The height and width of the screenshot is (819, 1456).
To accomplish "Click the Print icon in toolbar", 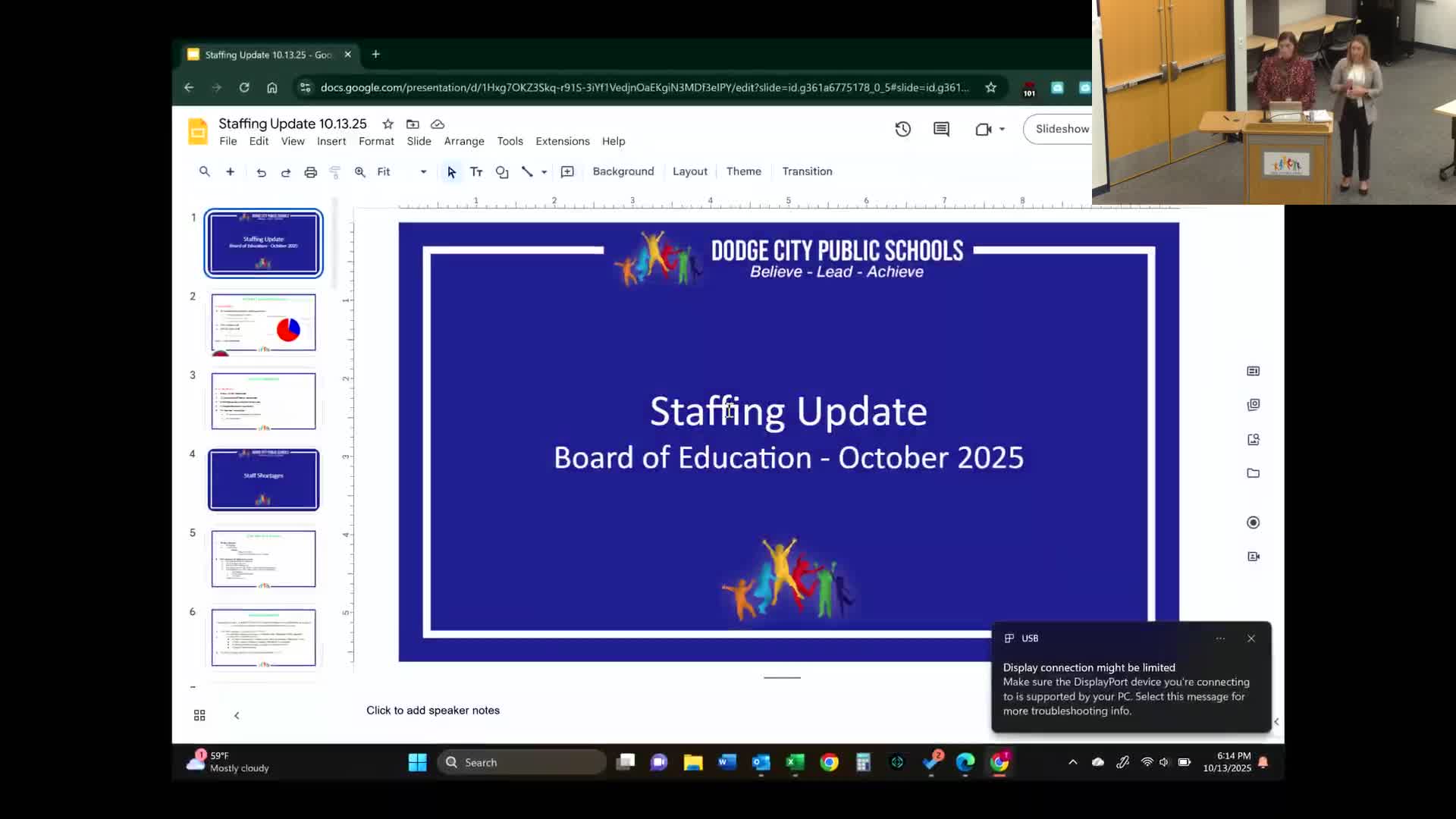I will click(x=310, y=172).
